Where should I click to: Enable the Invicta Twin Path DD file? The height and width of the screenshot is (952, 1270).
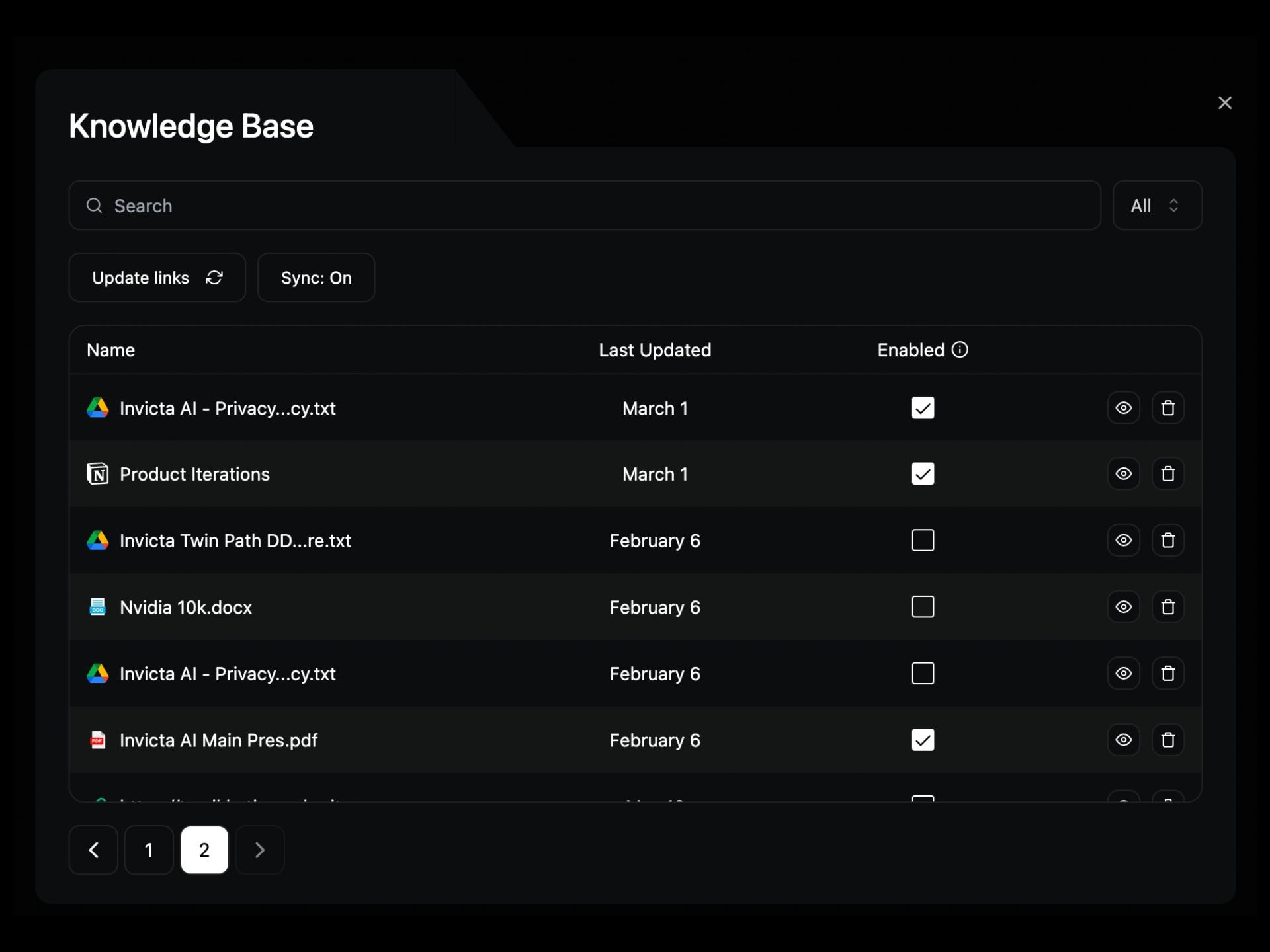click(923, 540)
